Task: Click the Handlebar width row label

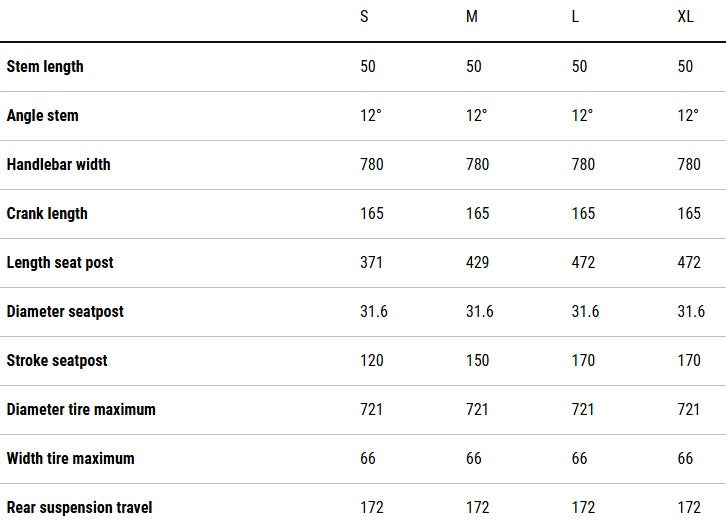Action: 58,165
